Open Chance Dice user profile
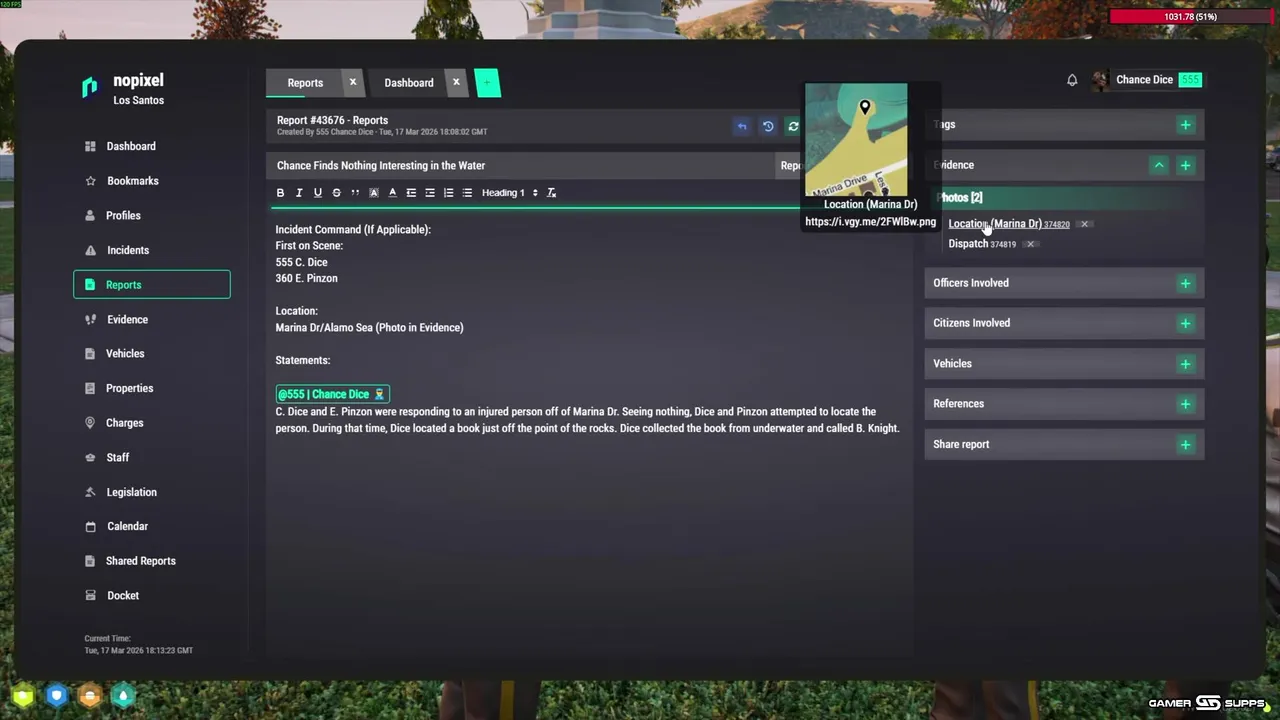This screenshot has height=720, width=1280. 1147,80
